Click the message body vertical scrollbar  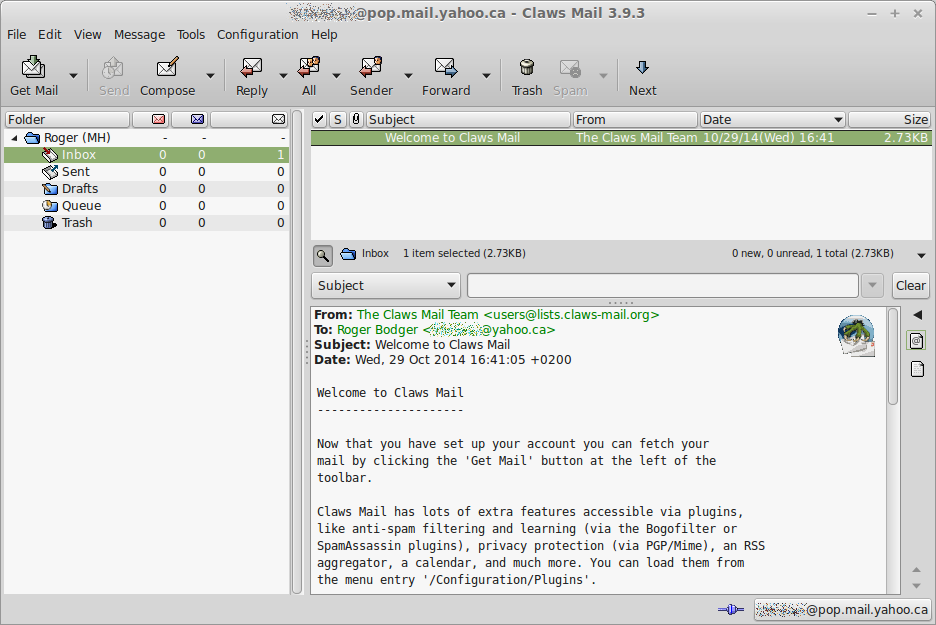892,357
